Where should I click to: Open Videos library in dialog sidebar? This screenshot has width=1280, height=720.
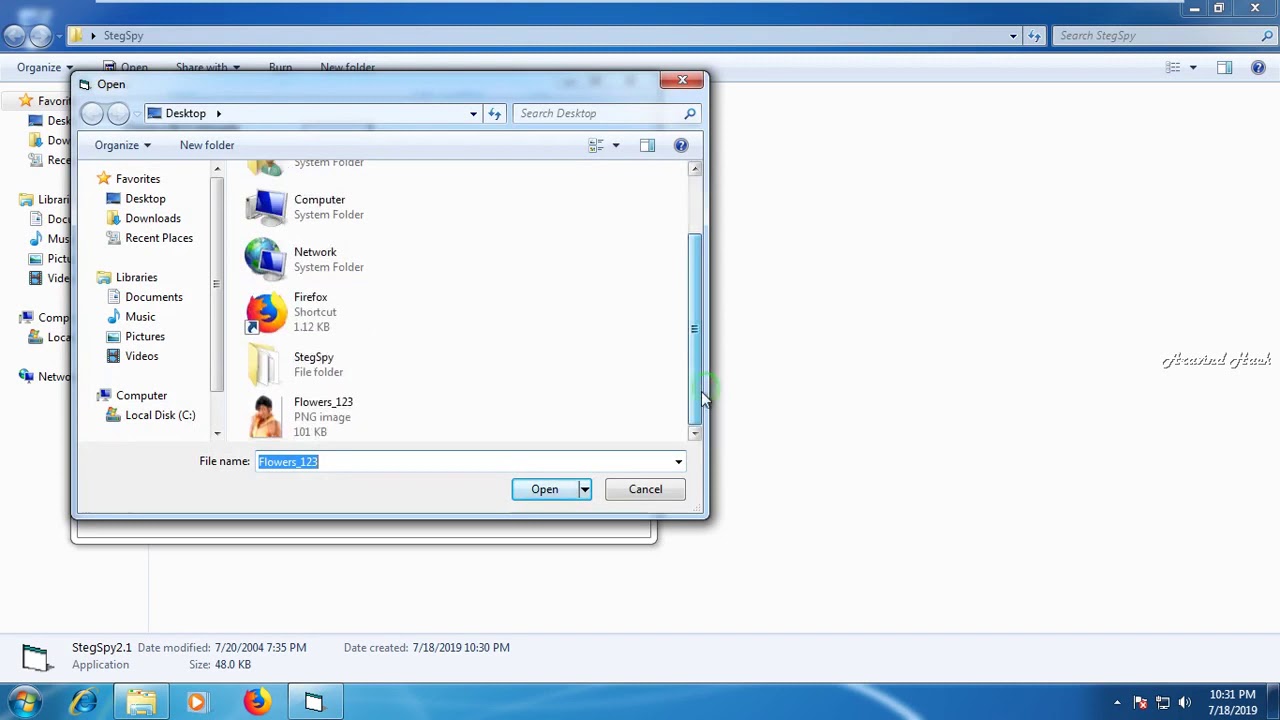tap(141, 356)
